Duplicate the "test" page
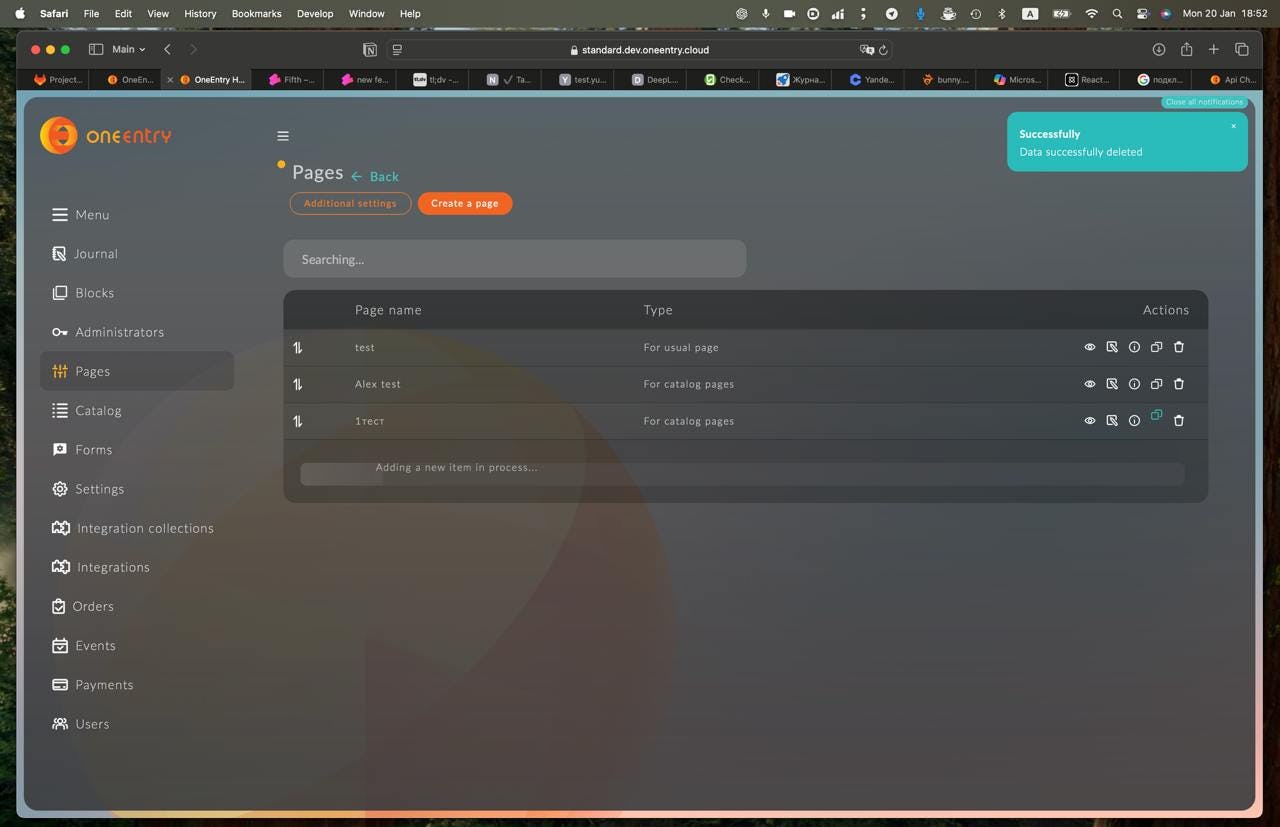The image size is (1280, 827). [1156, 347]
